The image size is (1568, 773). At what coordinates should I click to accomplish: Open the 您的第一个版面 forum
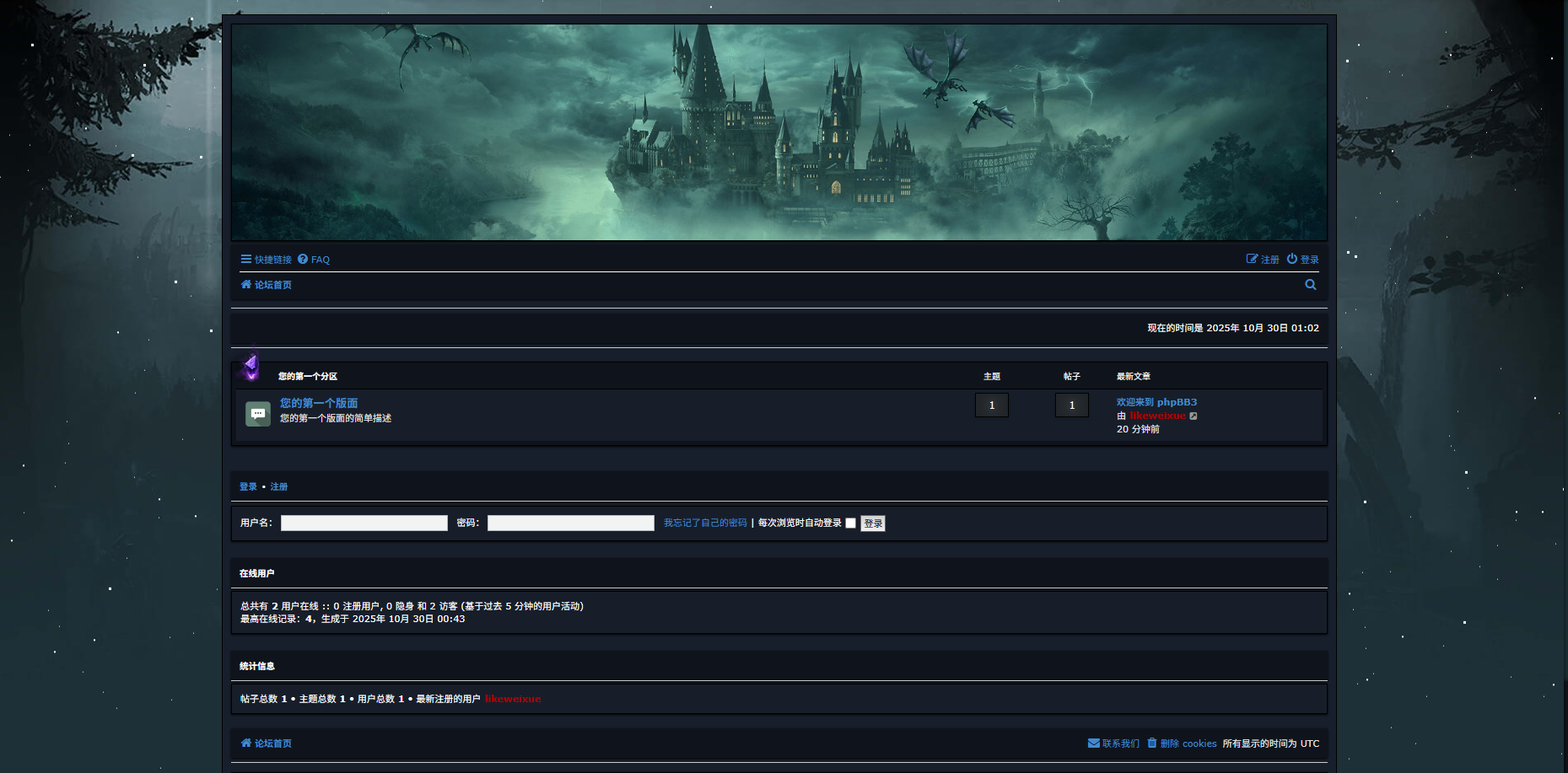[319, 403]
